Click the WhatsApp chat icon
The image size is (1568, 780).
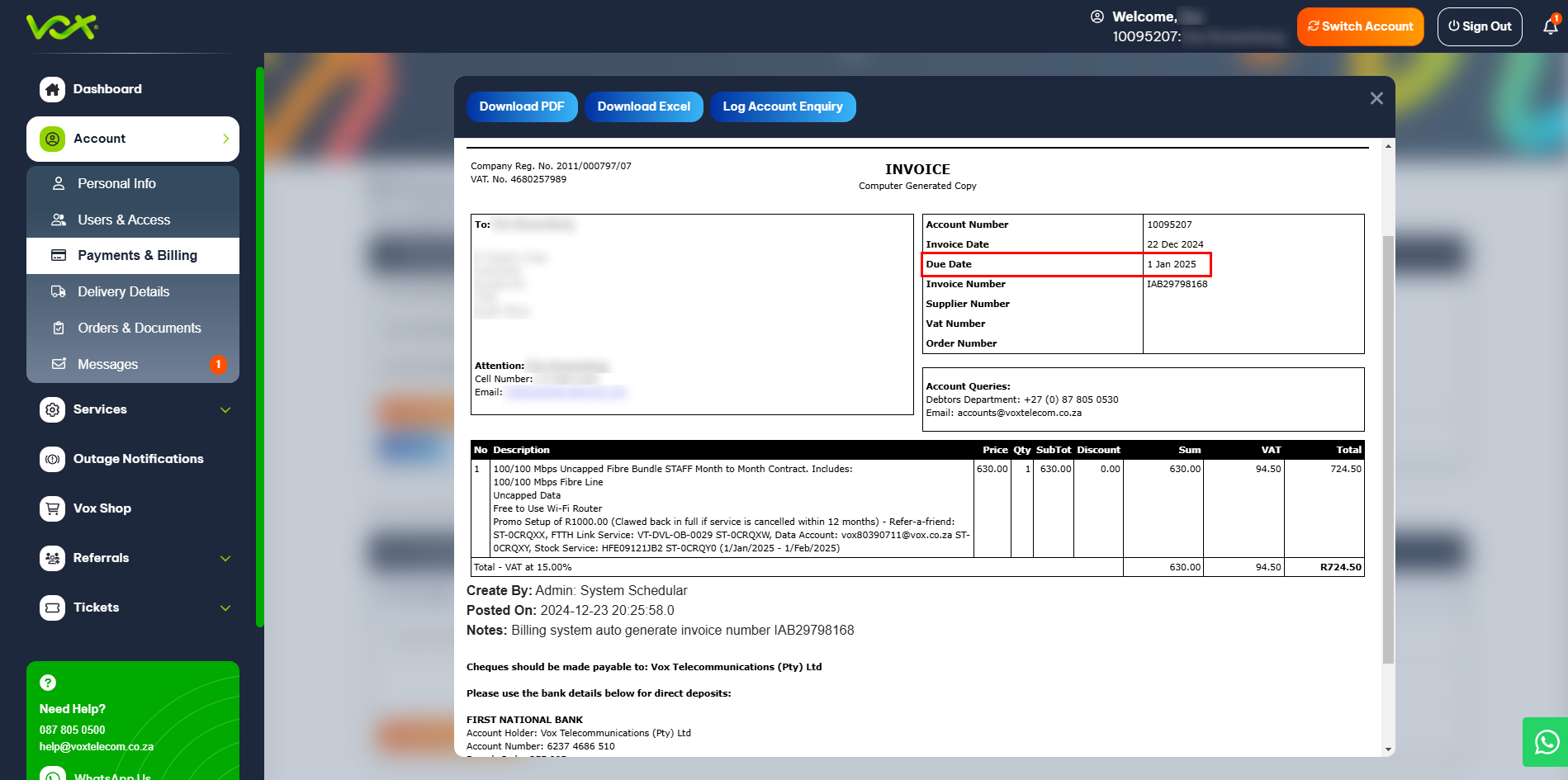(x=1546, y=742)
